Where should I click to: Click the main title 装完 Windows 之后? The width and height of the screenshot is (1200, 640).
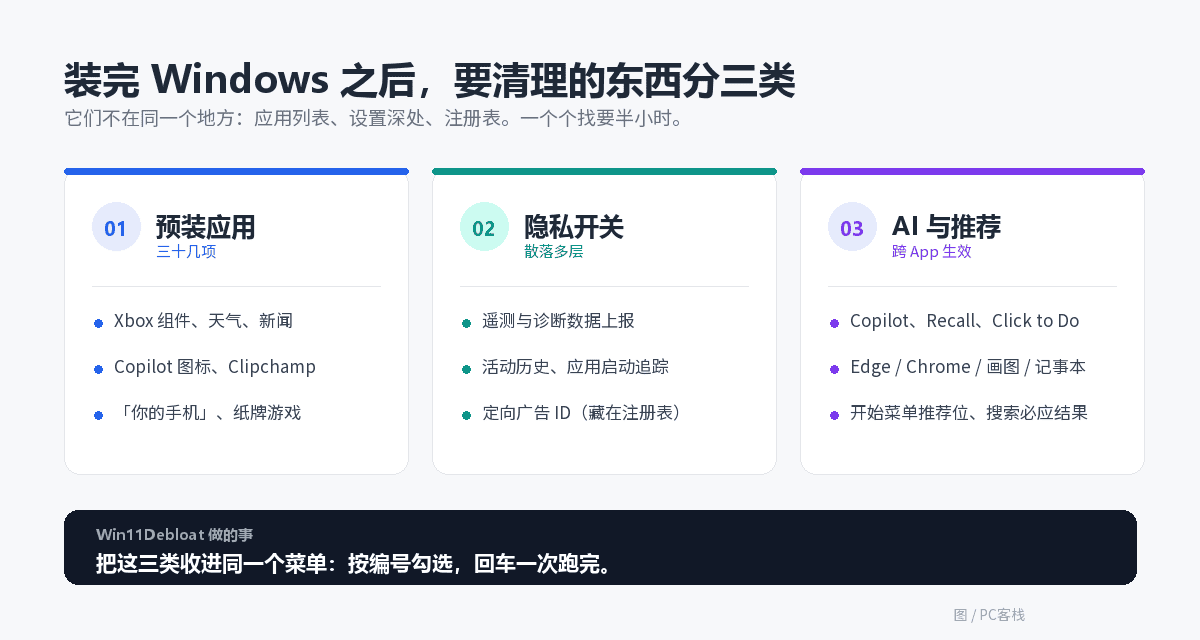pyautogui.click(x=430, y=80)
